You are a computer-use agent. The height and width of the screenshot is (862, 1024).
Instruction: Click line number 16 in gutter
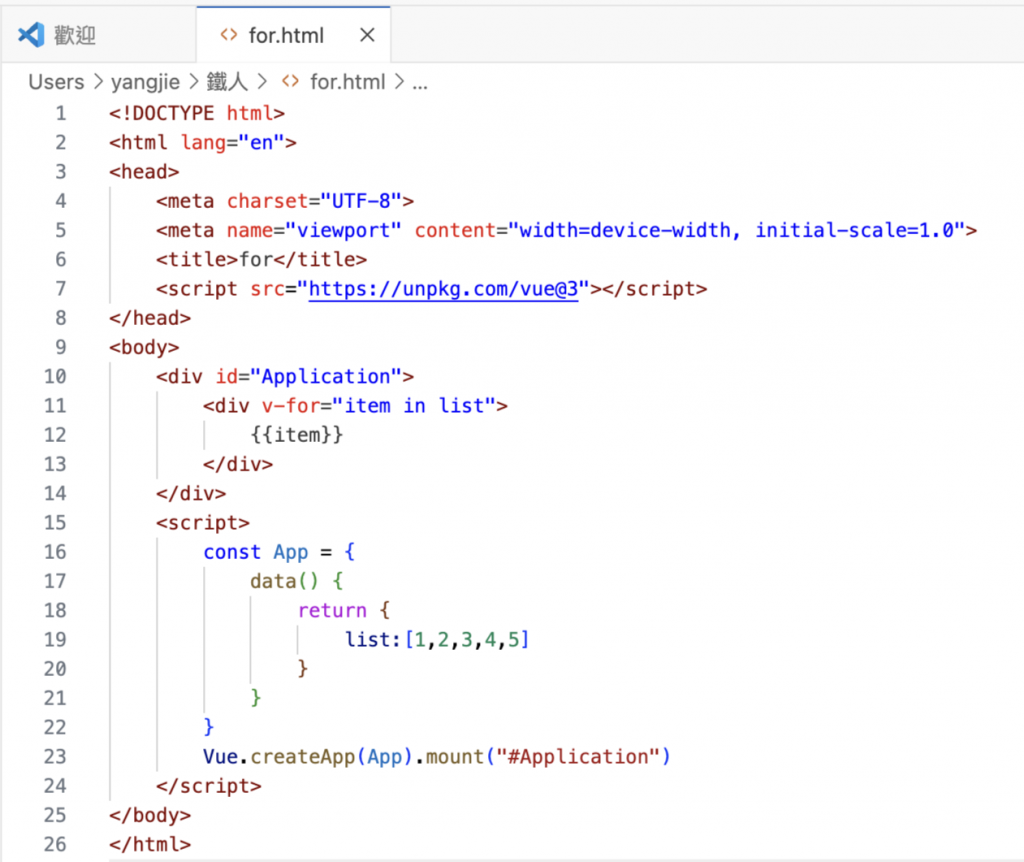(x=55, y=552)
